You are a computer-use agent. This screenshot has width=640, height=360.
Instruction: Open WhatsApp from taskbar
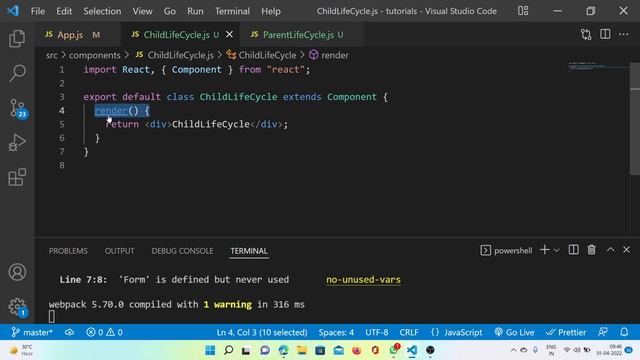click(394, 350)
